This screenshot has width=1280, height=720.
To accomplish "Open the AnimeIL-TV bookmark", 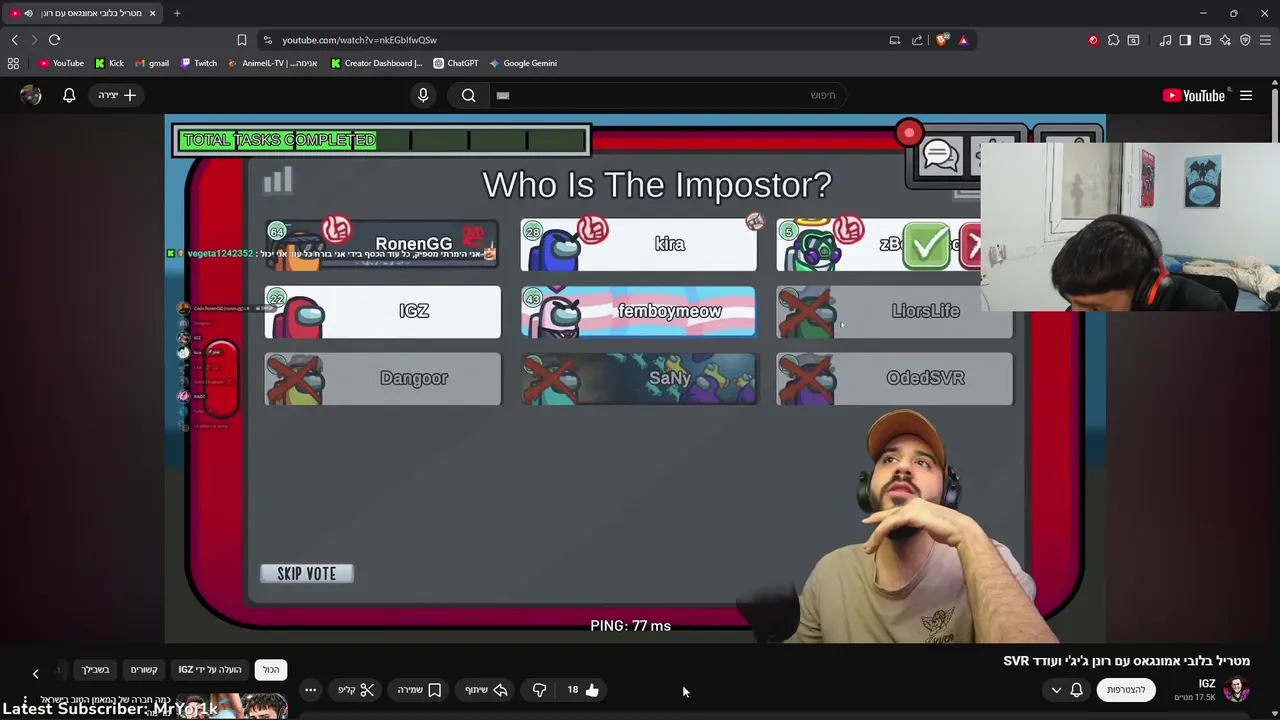I will pyautogui.click(x=273, y=63).
